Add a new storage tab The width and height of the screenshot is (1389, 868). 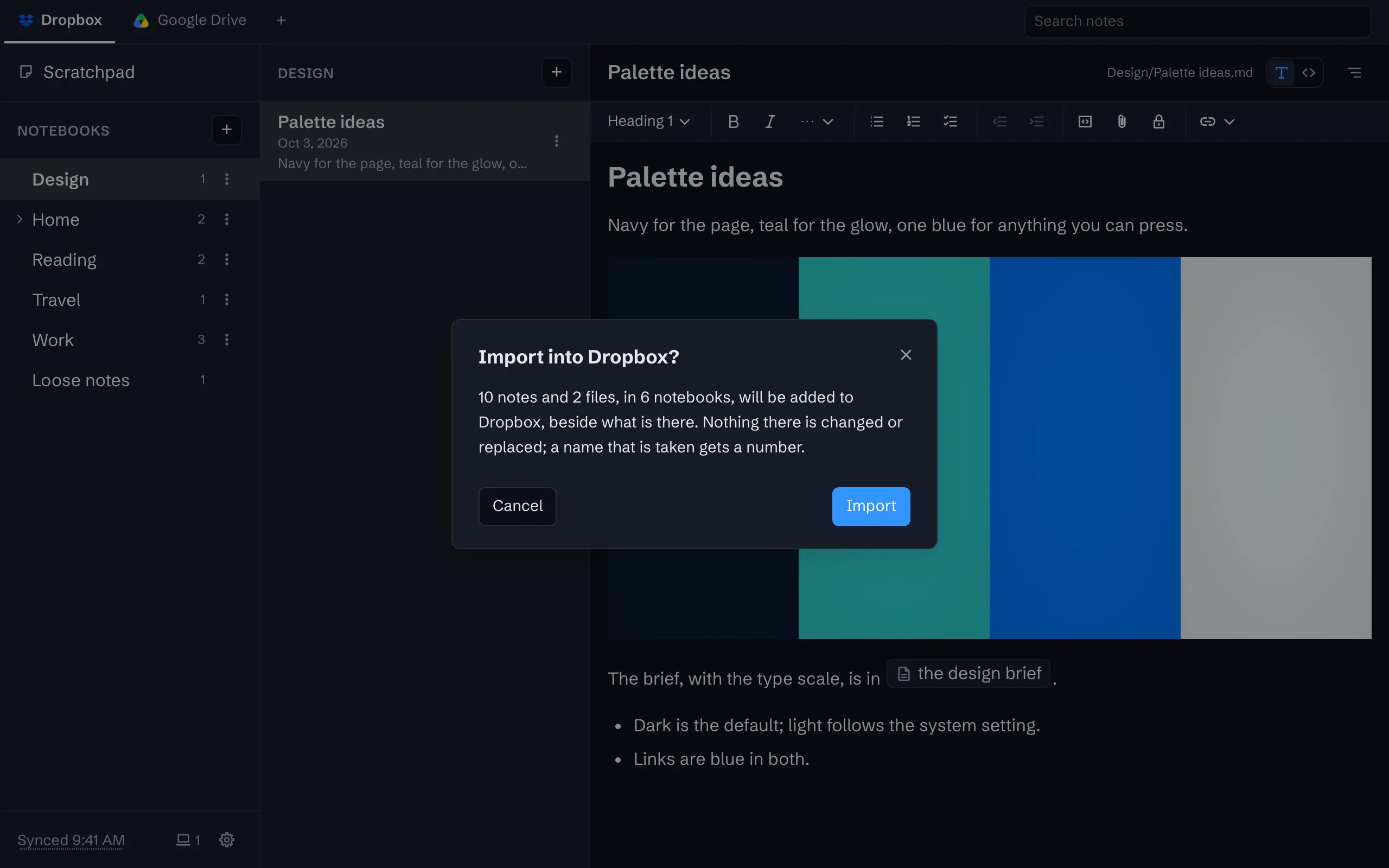pyautogui.click(x=281, y=21)
